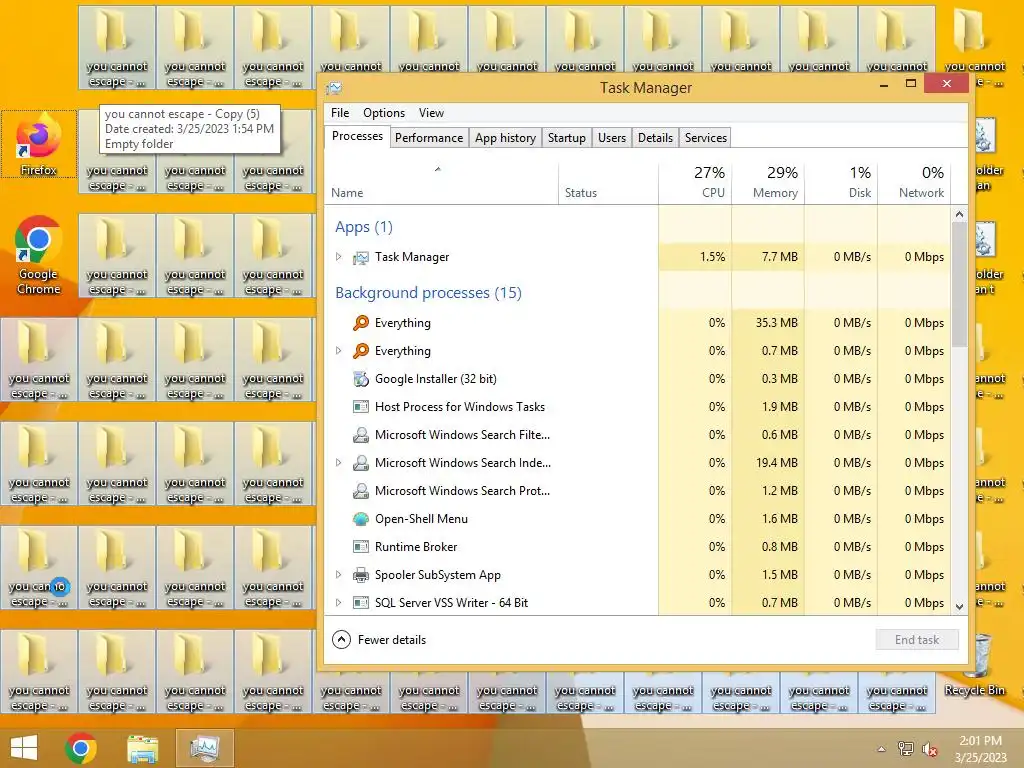
Task: Click the muted volume tray icon
Action: point(929,749)
